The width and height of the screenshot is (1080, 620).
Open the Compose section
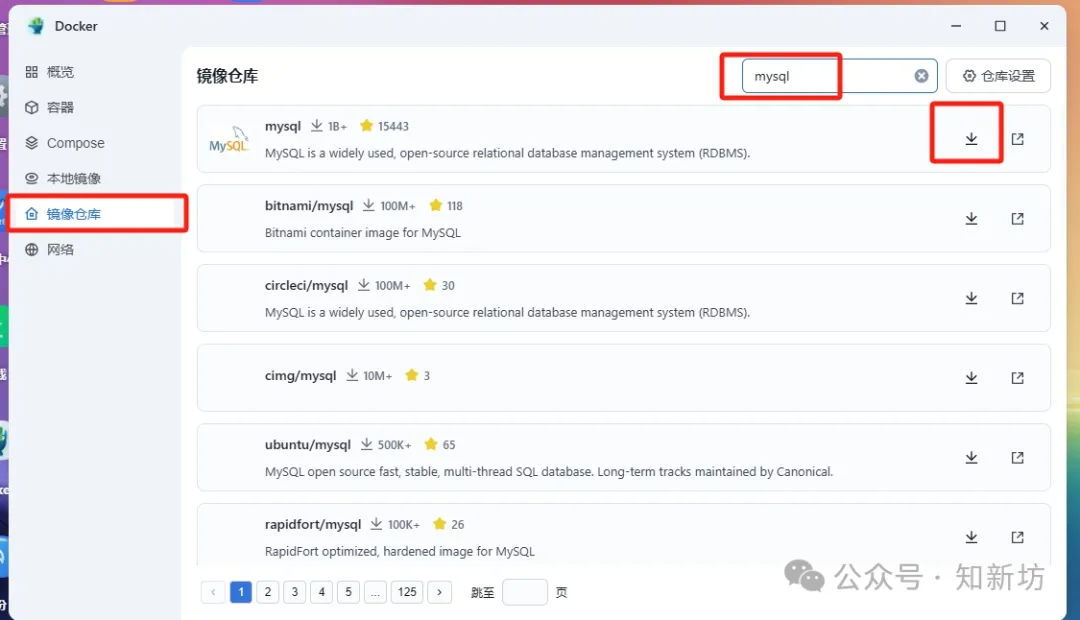[75, 143]
